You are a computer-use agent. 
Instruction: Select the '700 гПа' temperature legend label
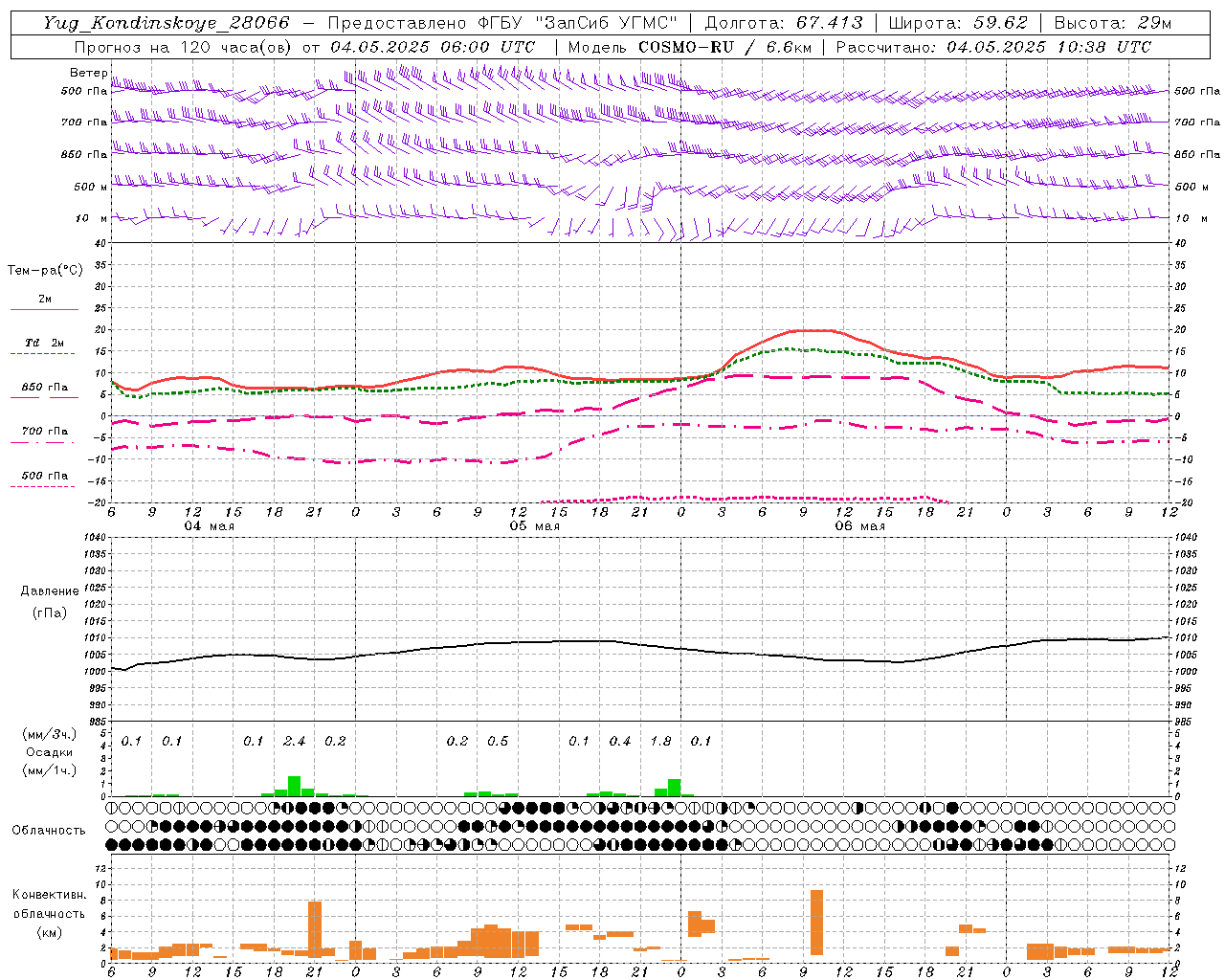pos(44,432)
